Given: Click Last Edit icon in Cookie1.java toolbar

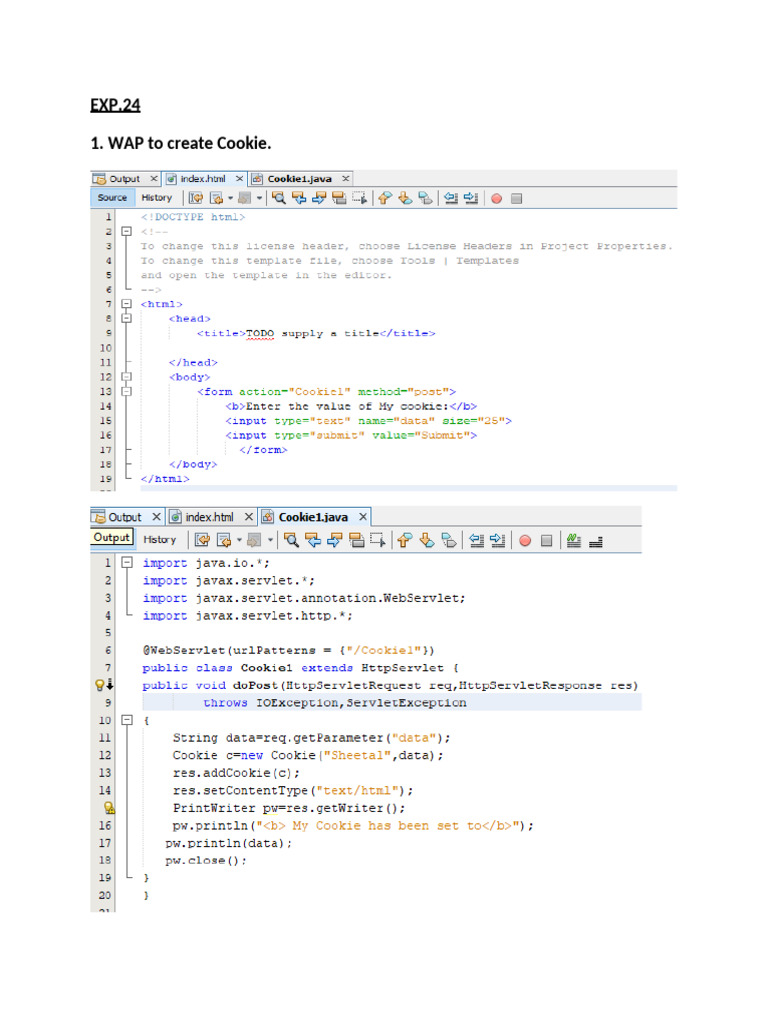Looking at the screenshot, I should (x=202, y=540).
